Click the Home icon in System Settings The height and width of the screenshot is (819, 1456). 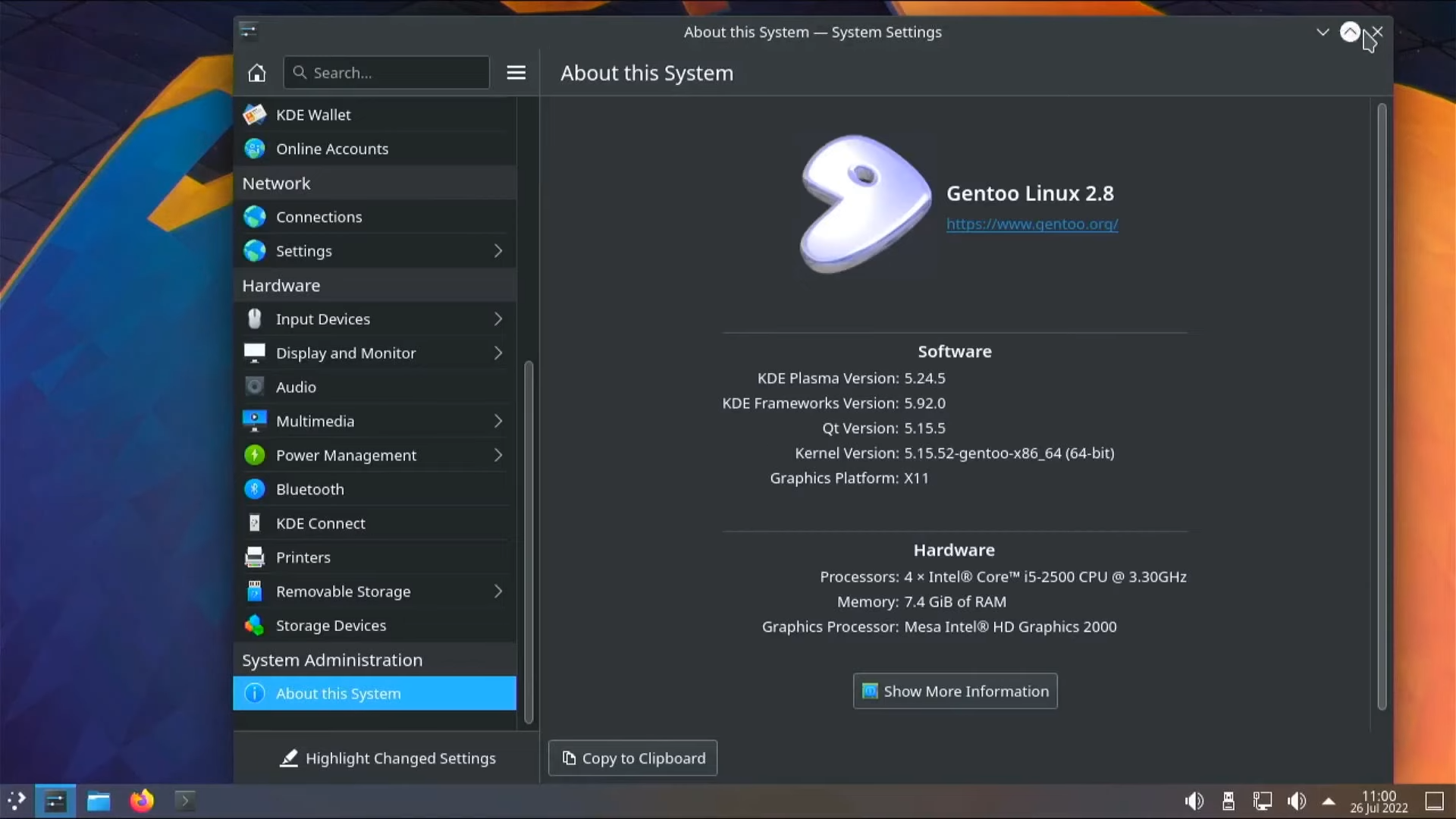click(257, 73)
